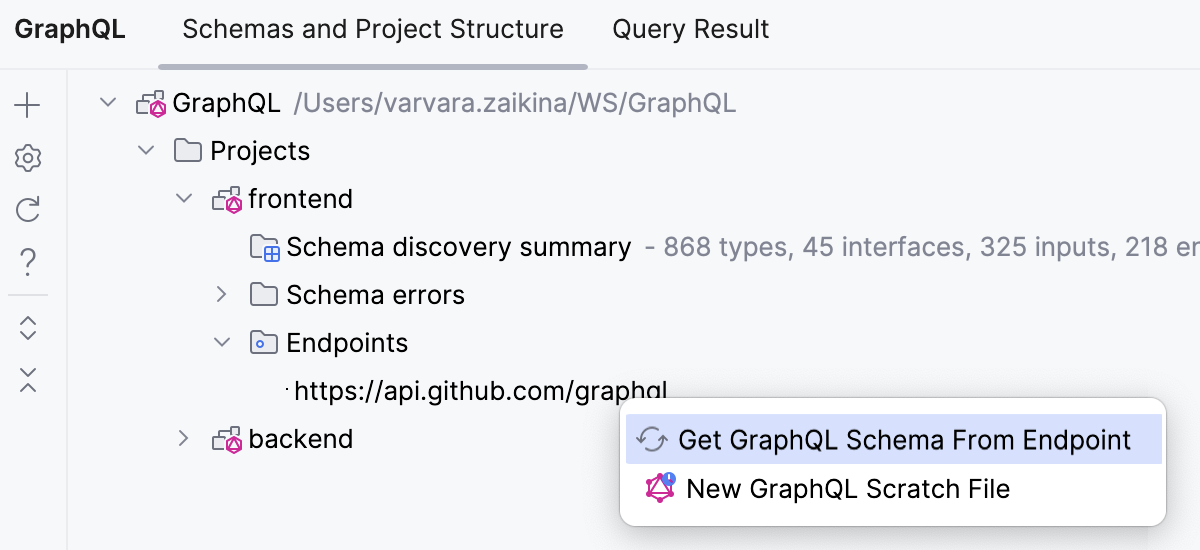Click the backend project GraphQL icon
This screenshot has width=1200, height=550.
click(x=228, y=440)
